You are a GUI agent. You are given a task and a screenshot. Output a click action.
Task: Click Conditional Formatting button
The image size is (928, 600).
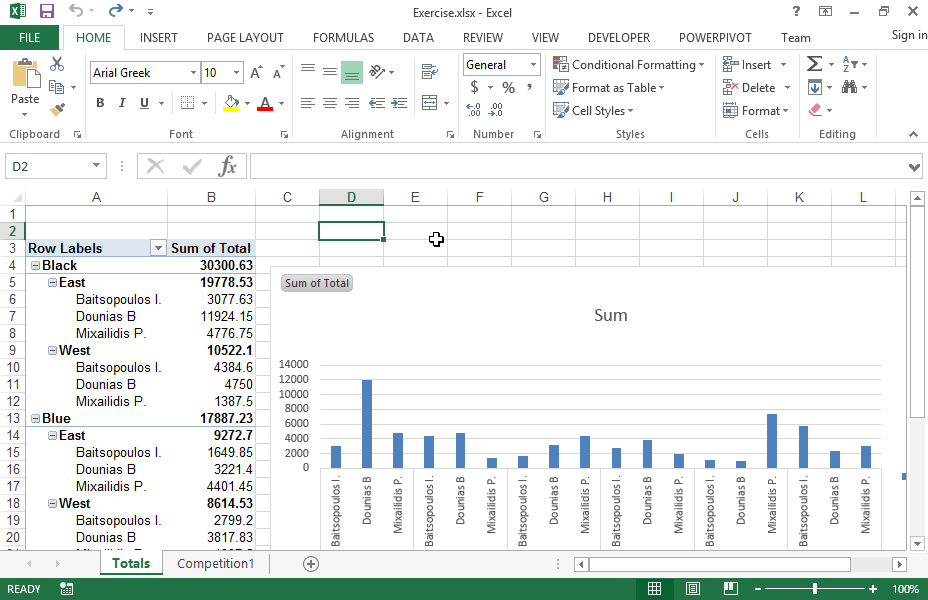[629, 64]
